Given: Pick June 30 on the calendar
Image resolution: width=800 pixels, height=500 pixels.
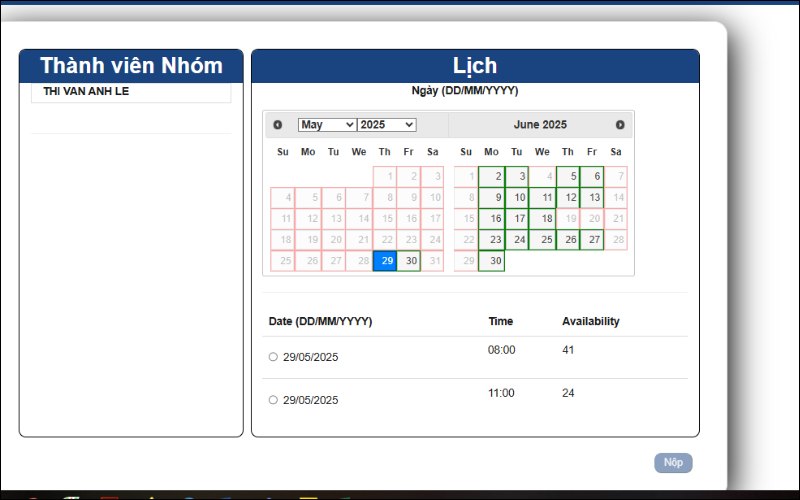Looking at the screenshot, I should tap(492, 261).
